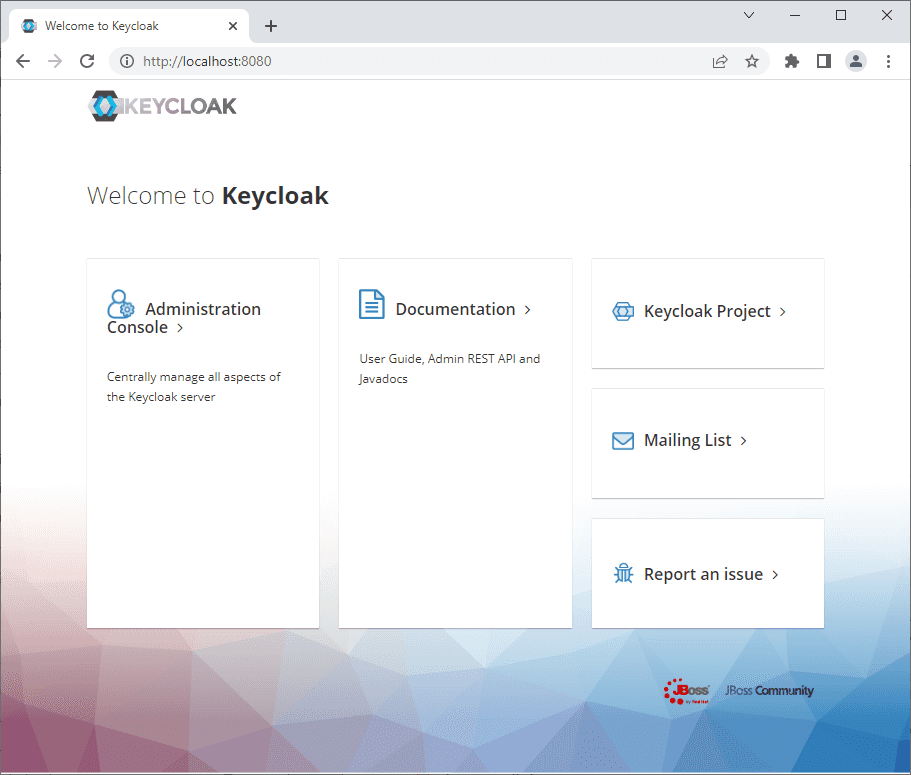Click the address bar showing localhost:8080
911x775 pixels.
(x=400, y=61)
